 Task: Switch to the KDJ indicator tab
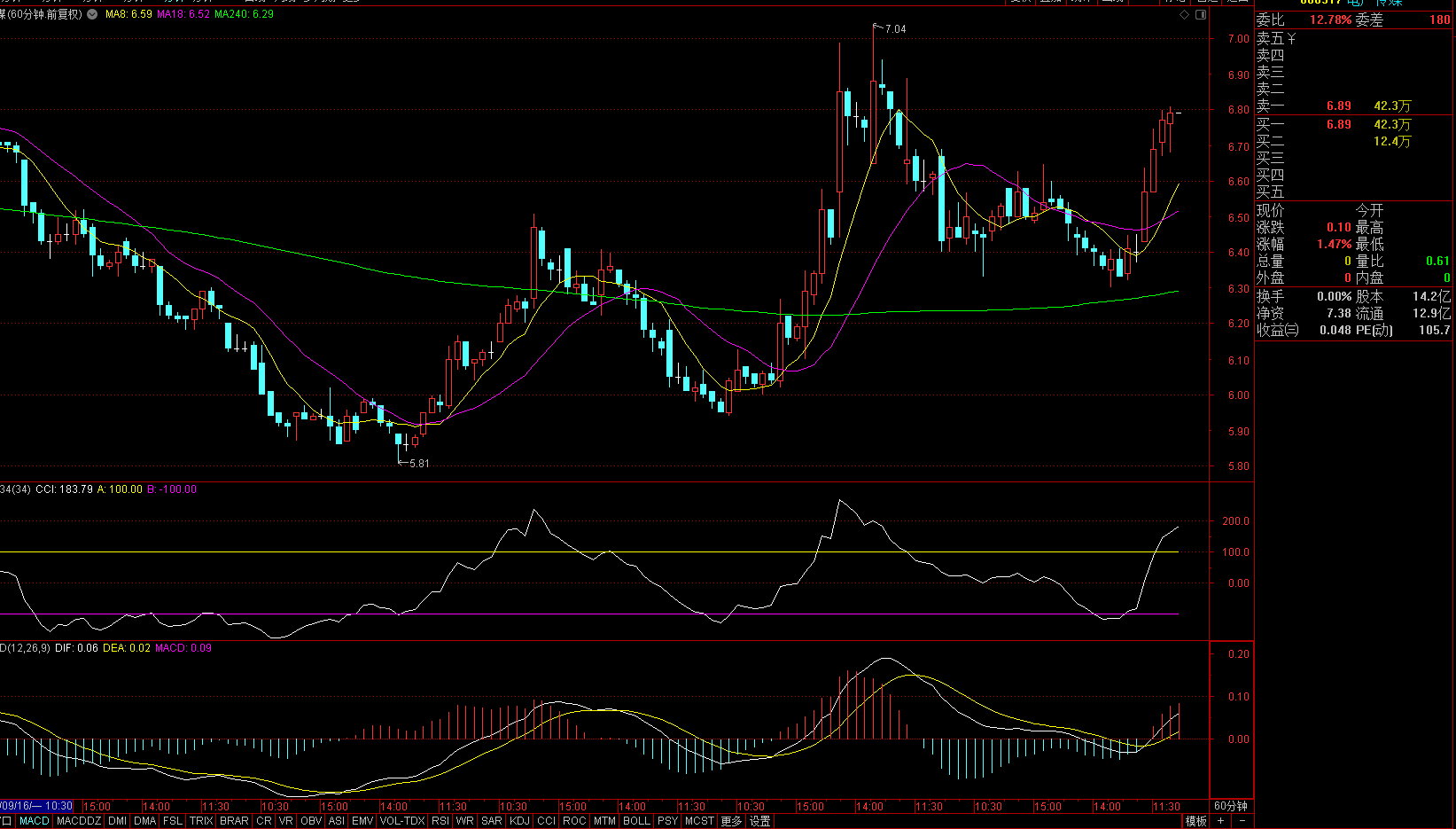tap(520, 821)
